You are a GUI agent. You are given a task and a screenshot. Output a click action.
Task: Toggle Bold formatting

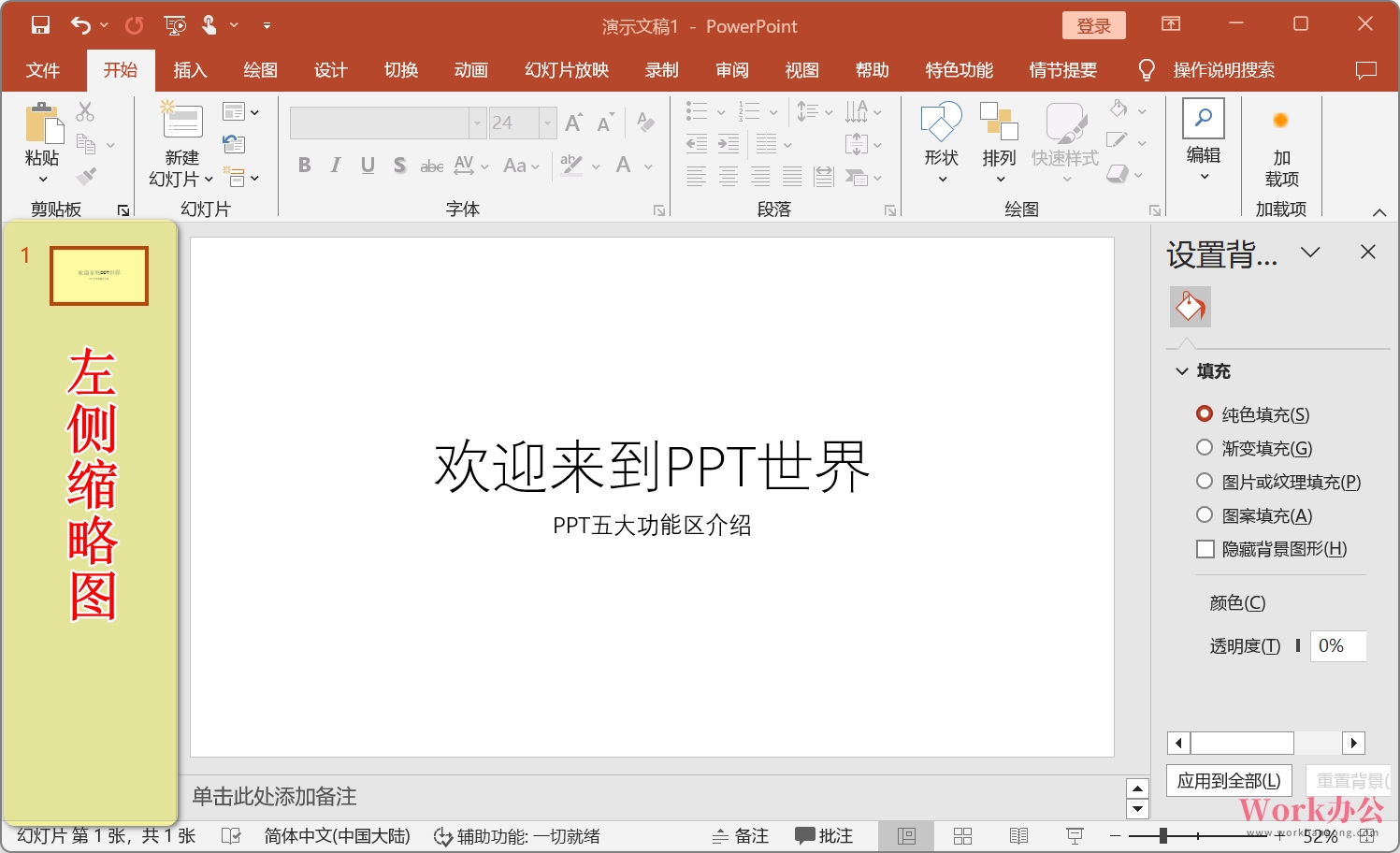(x=304, y=166)
